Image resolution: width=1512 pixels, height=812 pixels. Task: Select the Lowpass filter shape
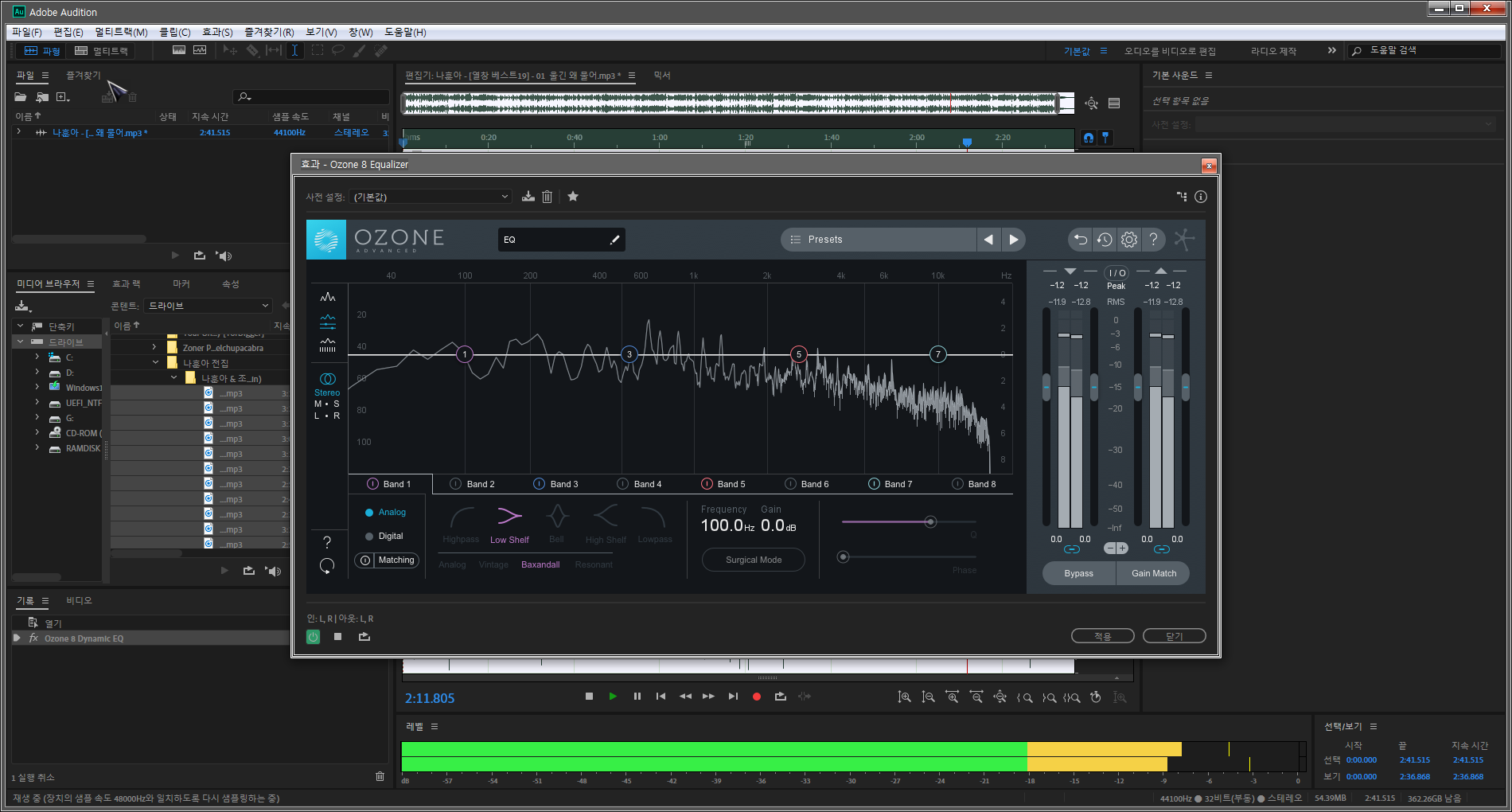point(655,525)
